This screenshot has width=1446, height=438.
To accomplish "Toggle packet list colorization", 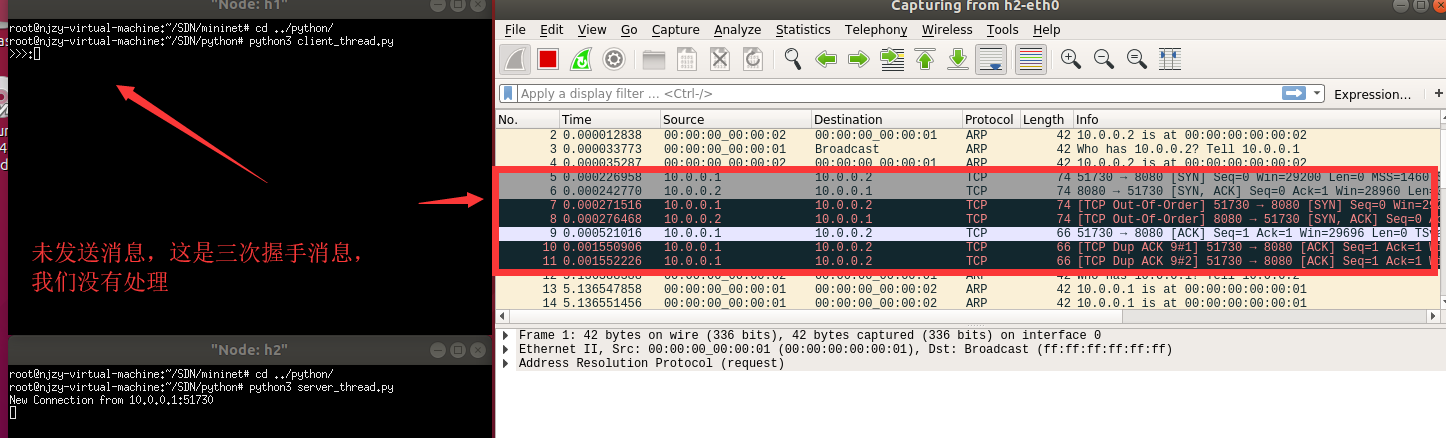I will tap(1030, 59).
